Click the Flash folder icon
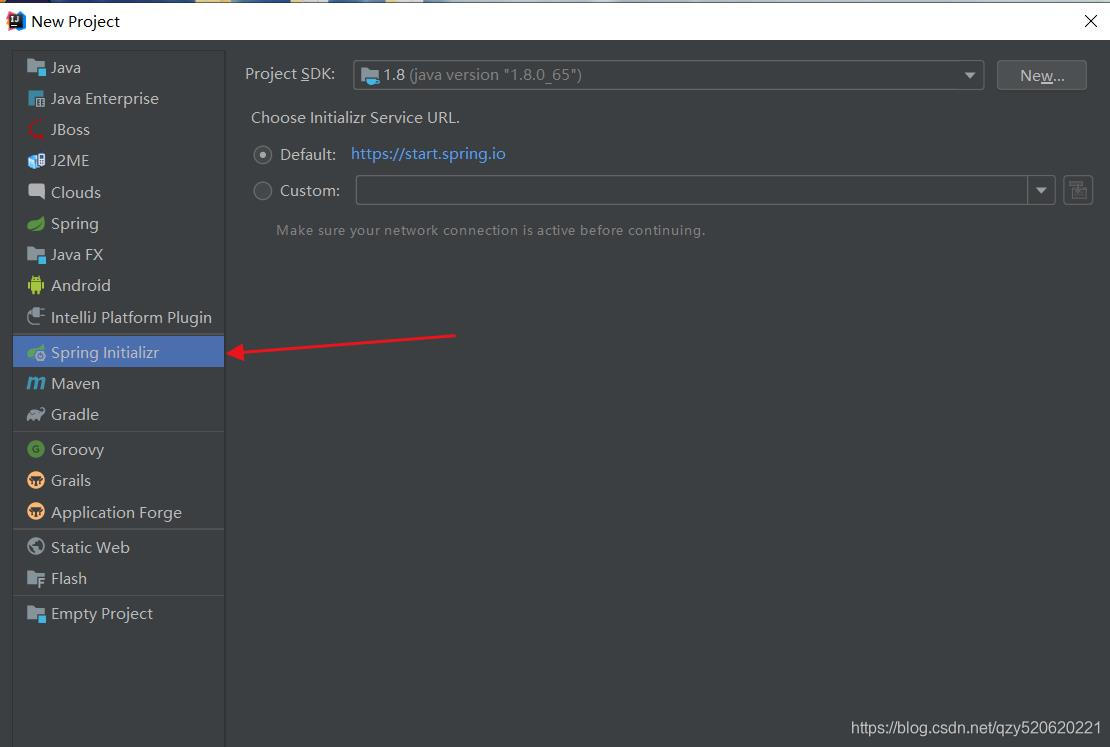This screenshot has height=747, width=1110. click(36, 578)
